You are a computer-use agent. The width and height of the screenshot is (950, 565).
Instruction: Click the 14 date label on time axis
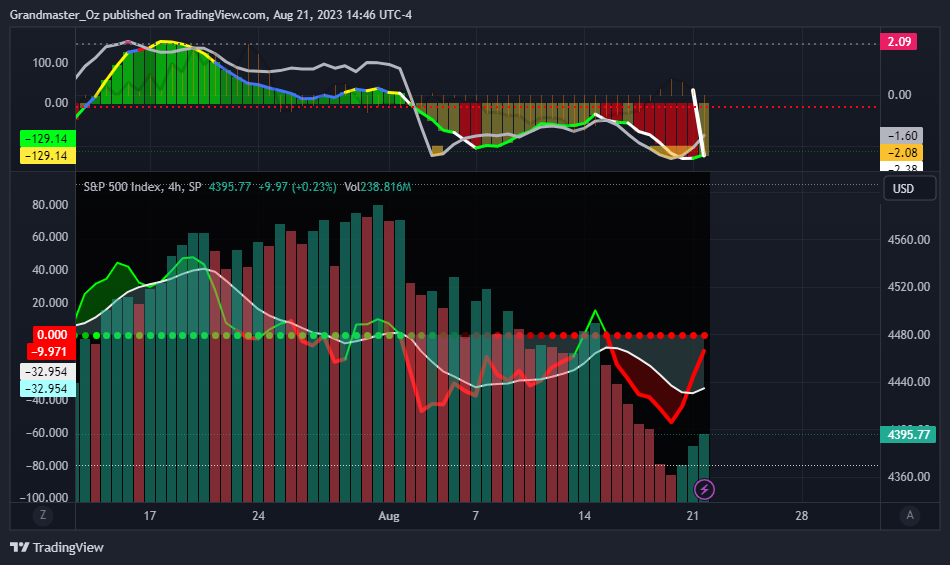click(584, 516)
